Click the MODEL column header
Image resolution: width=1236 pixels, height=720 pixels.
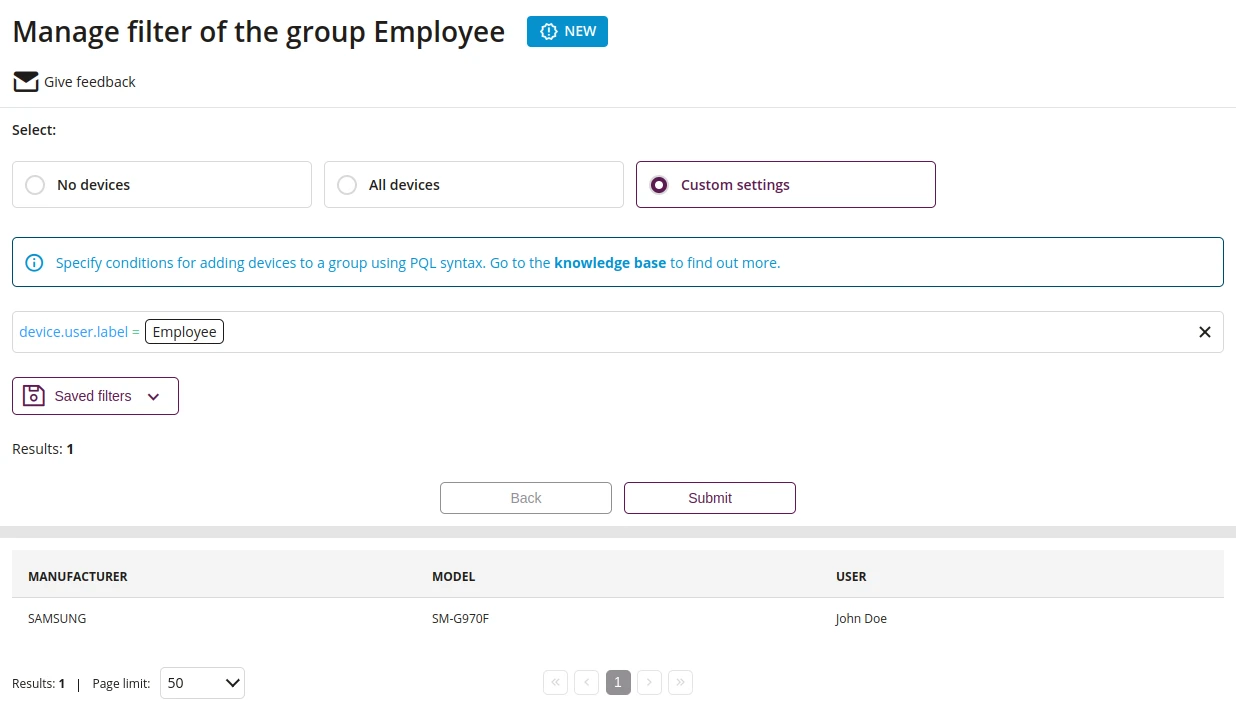click(x=454, y=577)
